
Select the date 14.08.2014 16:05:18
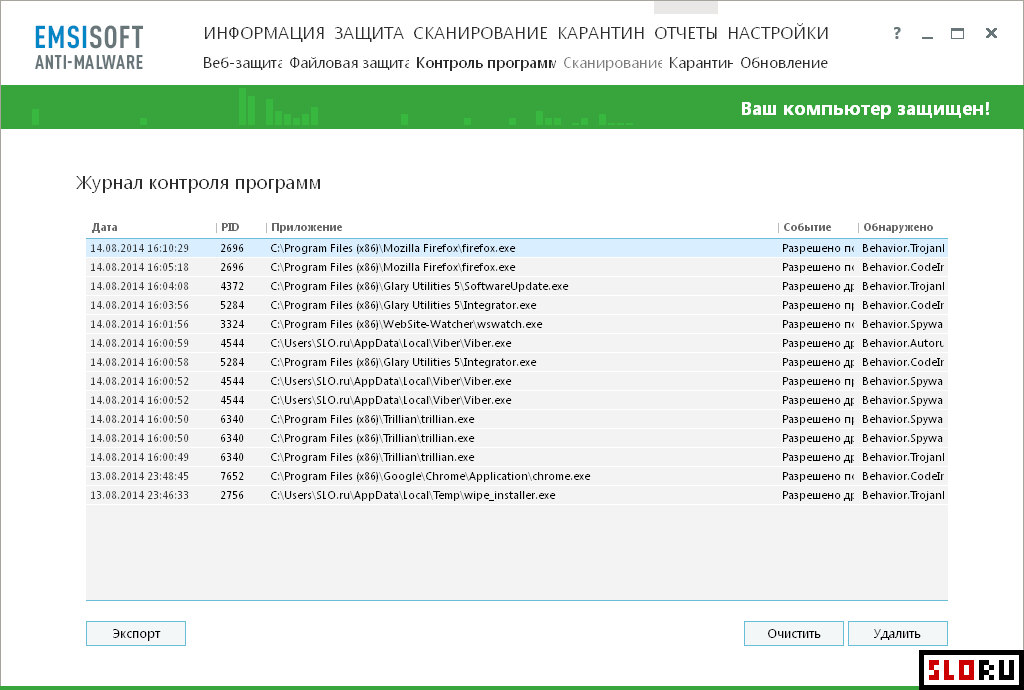coord(139,267)
